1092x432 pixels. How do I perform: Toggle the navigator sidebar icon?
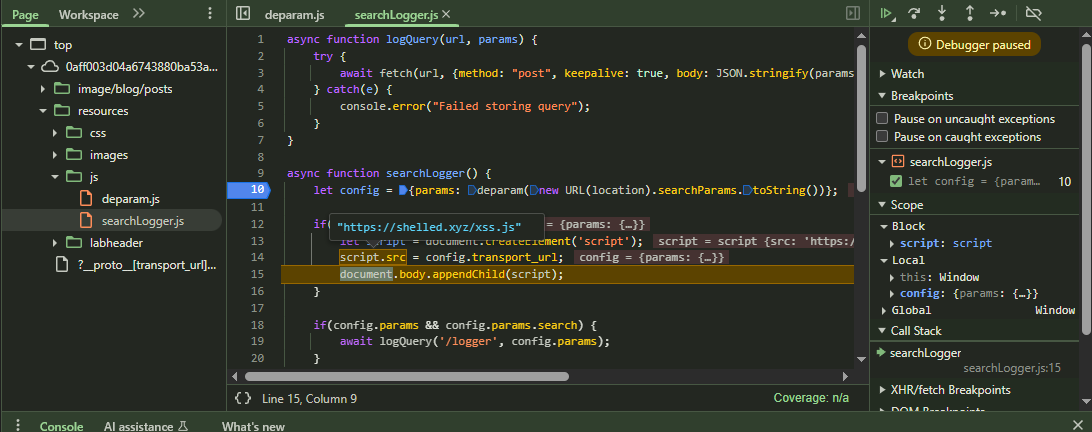pos(242,13)
